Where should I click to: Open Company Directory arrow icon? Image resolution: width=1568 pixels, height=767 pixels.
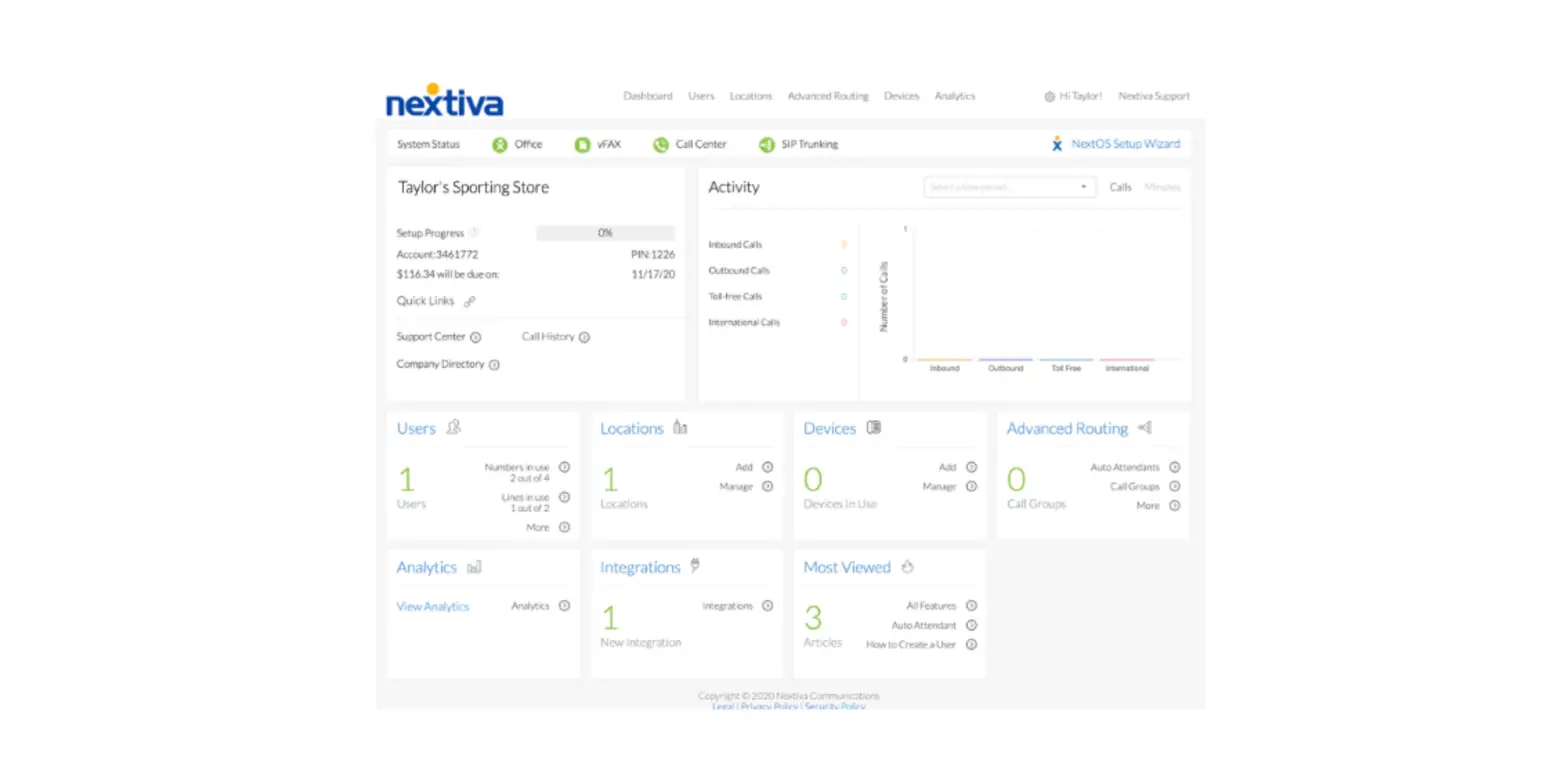tap(494, 365)
